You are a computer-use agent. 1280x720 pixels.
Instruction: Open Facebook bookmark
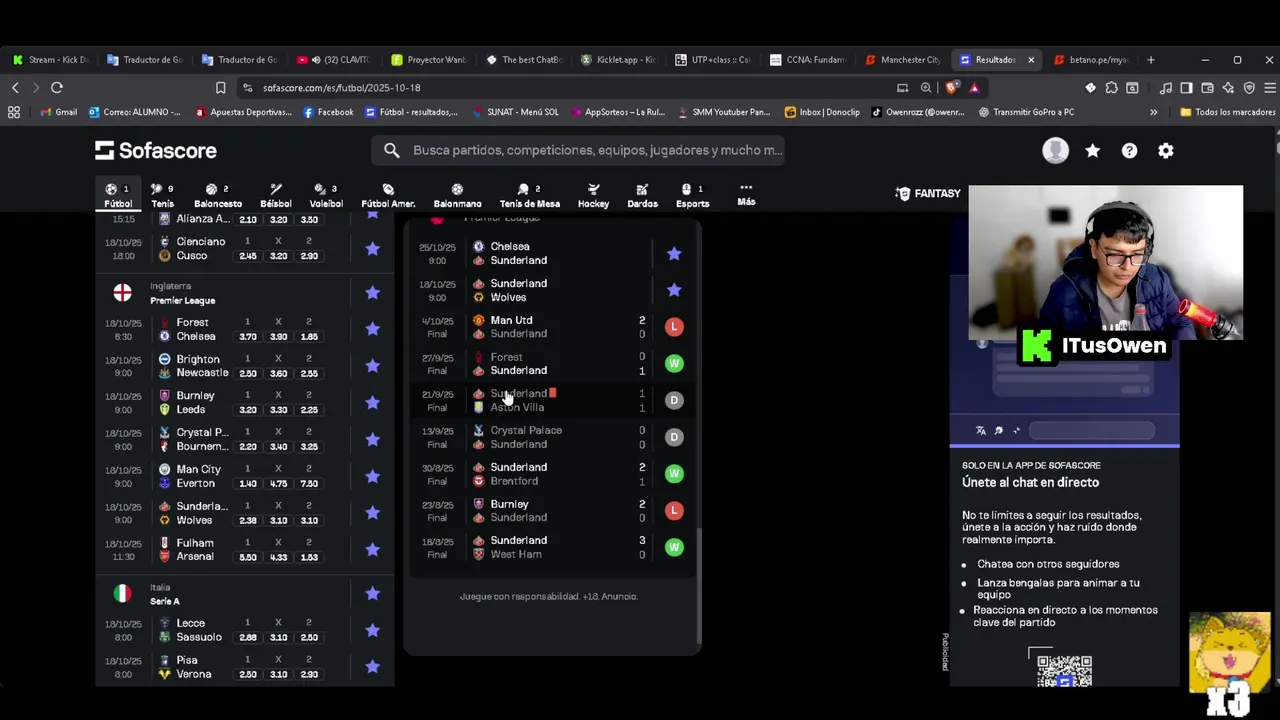pos(328,112)
